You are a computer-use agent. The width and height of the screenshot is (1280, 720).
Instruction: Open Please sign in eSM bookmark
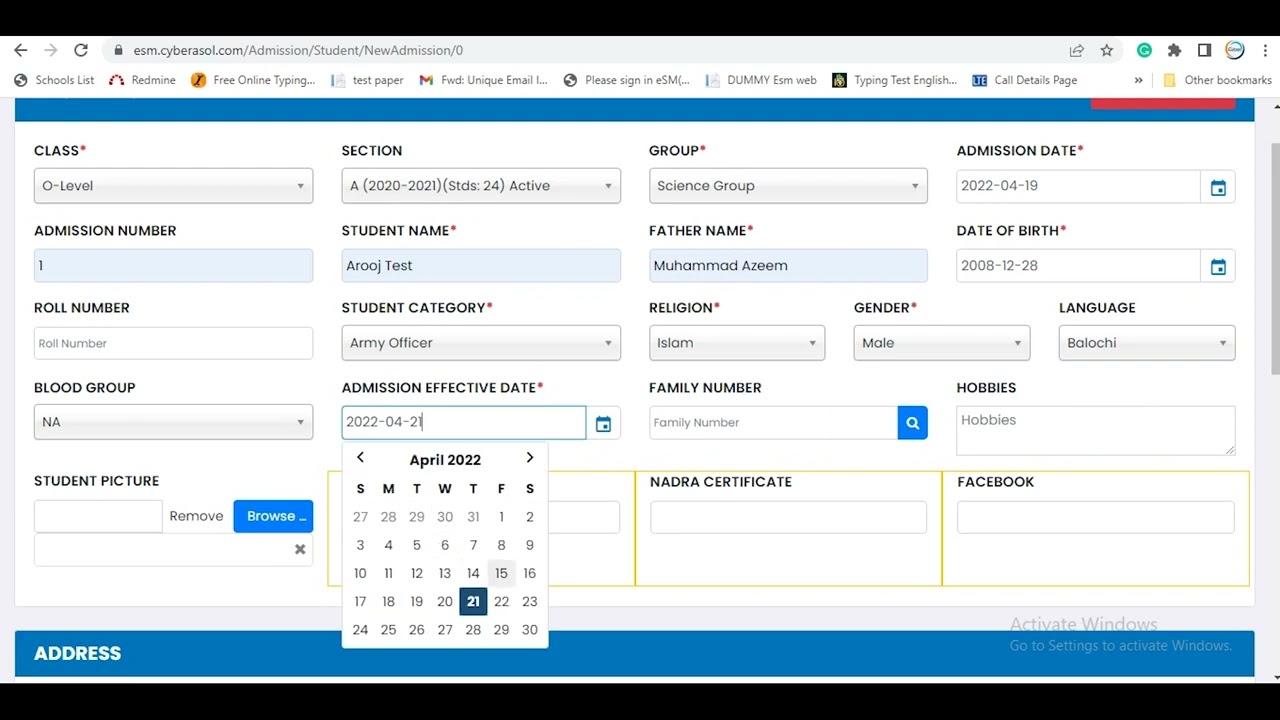click(x=627, y=80)
